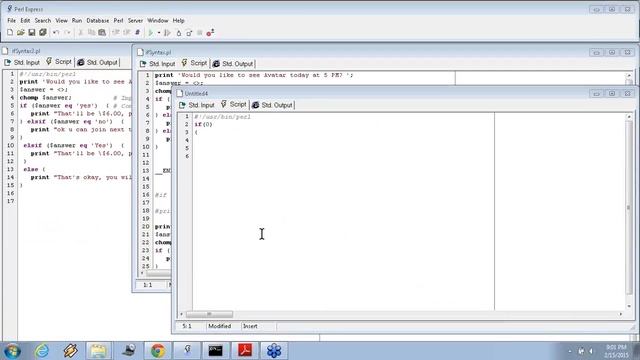Screen dimensions: 640x360
Task: Click the Indent icon in toolbar
Action: (x=127, y=32)
